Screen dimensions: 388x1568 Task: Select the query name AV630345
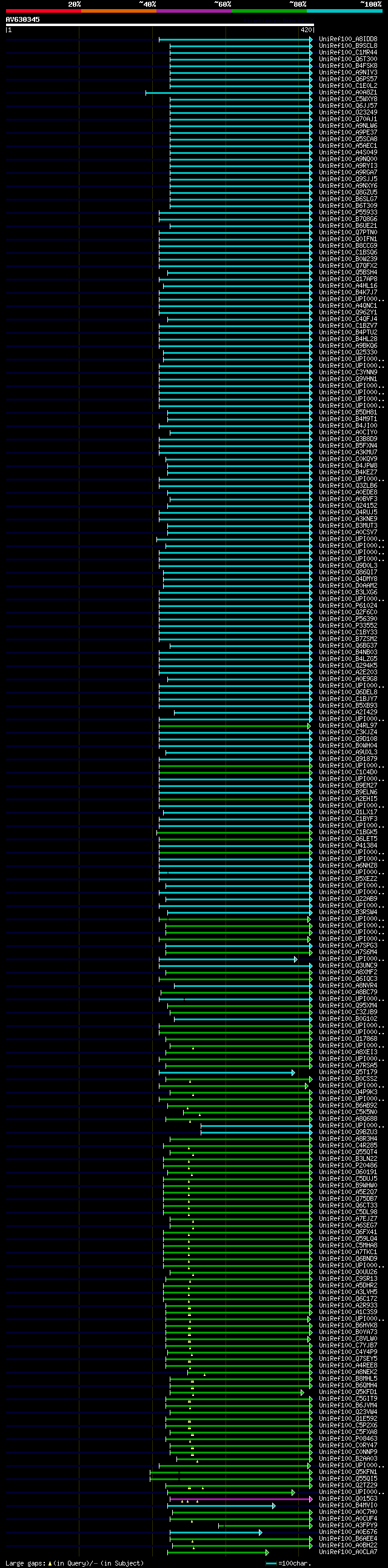point(23,19)
